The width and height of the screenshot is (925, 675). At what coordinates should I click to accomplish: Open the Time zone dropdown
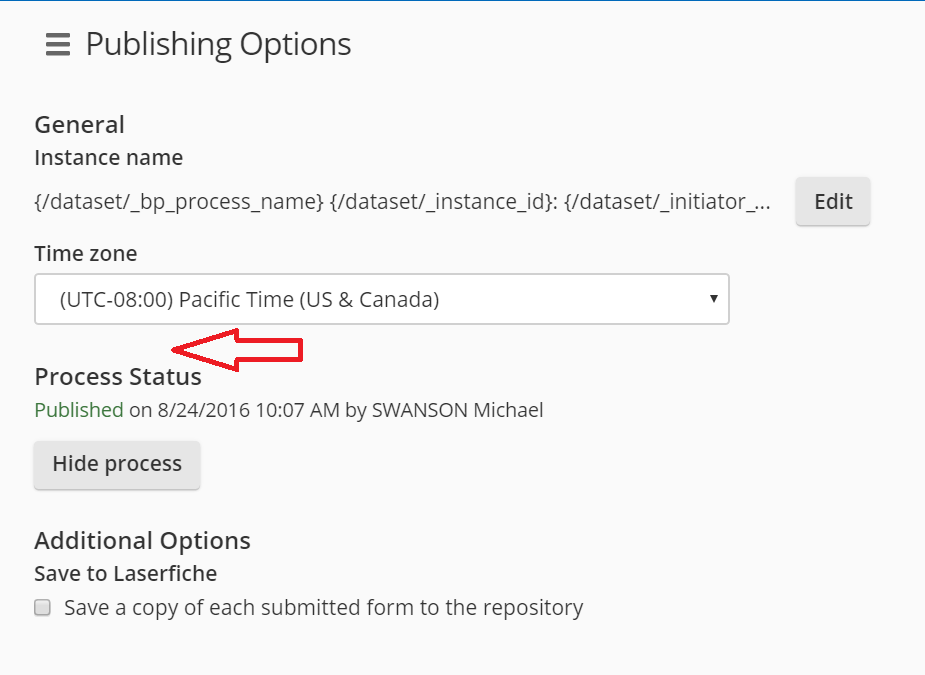382,299
